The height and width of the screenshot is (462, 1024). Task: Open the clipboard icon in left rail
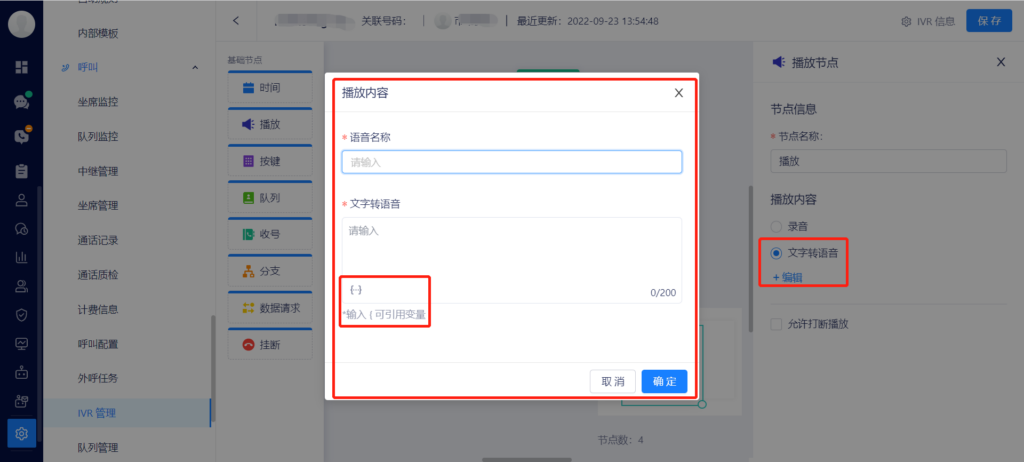(22, 171)
